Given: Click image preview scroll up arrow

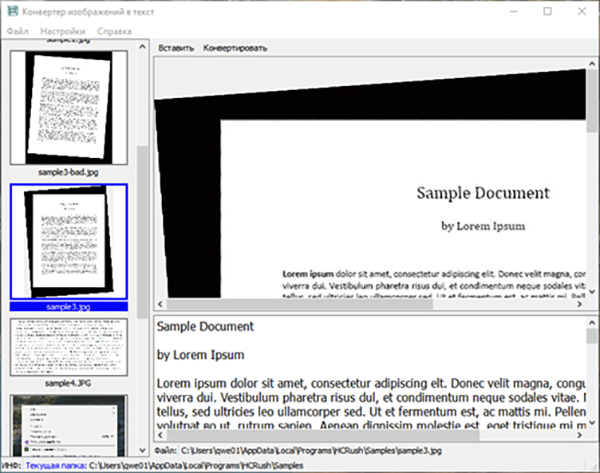Looking at the screenshot, I should pyautogui.click(x=592, y=64).
